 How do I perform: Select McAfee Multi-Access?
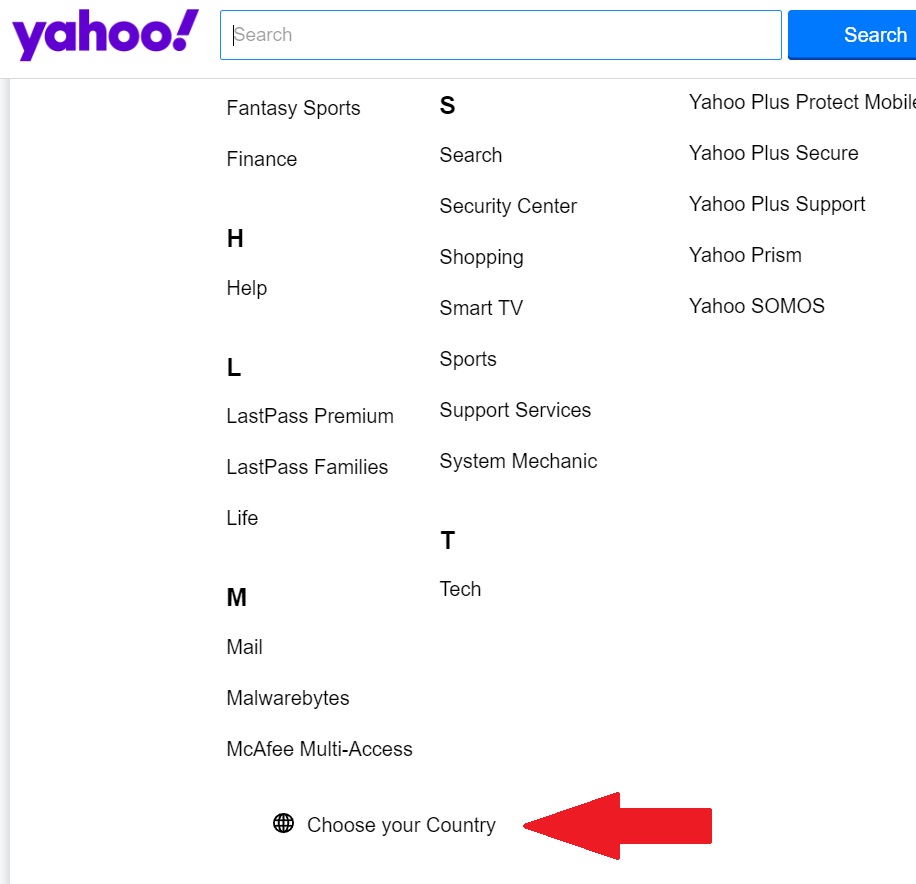point(319,749)
